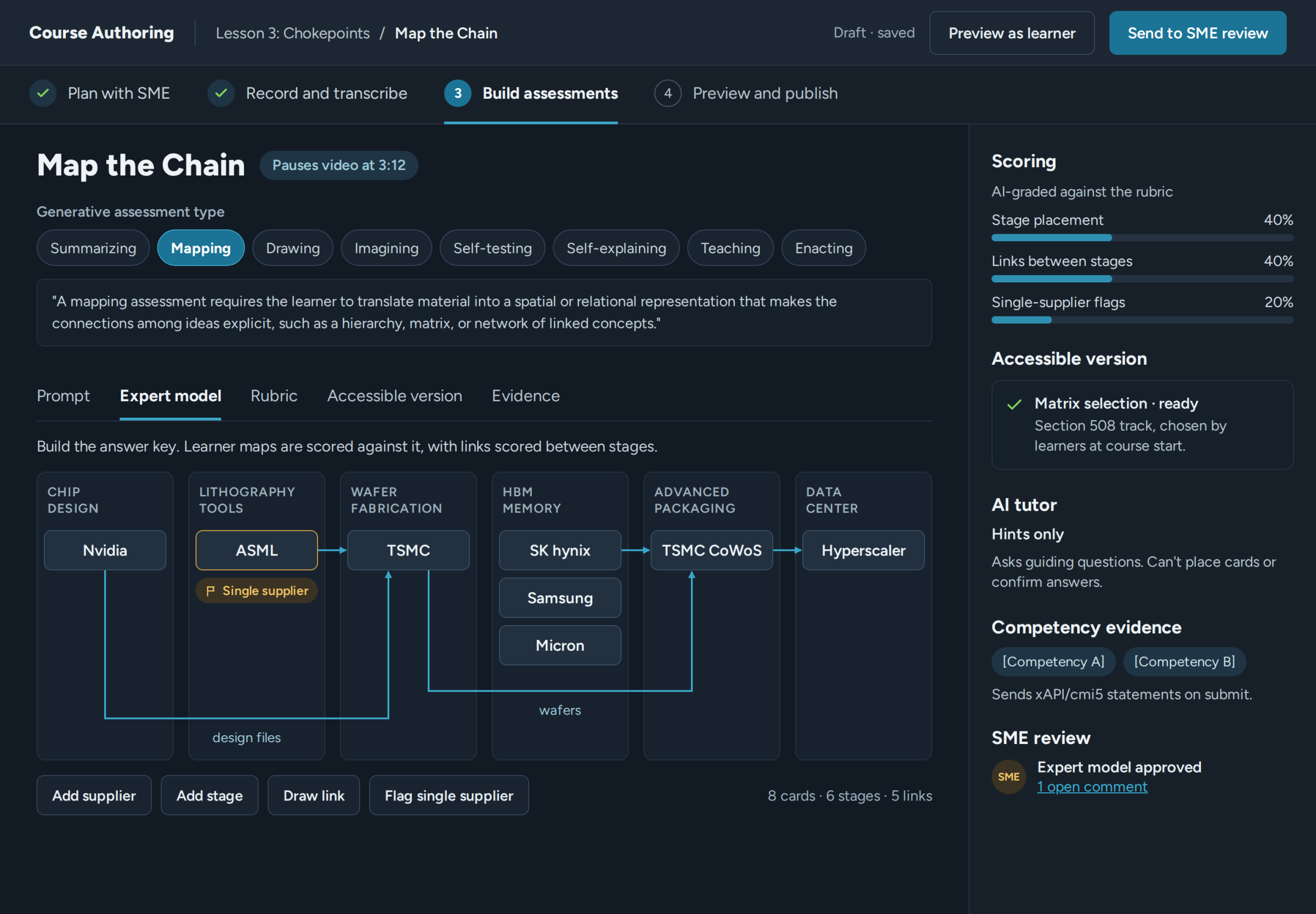Viewport: 1316px width, 914px height.
Task: Click the flag icon in Single supplier tag
Action: click(211, 591)
